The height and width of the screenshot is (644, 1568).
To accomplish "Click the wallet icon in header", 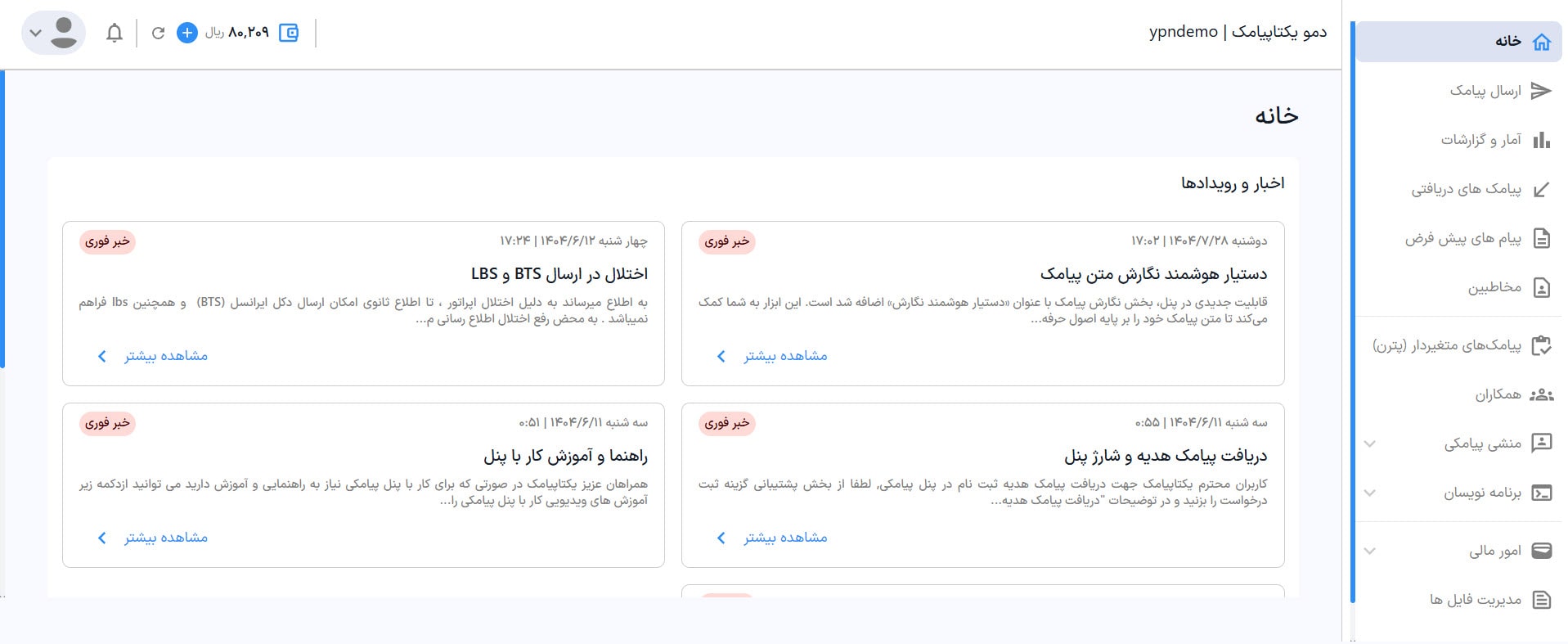I will click(x=289, y=33).
